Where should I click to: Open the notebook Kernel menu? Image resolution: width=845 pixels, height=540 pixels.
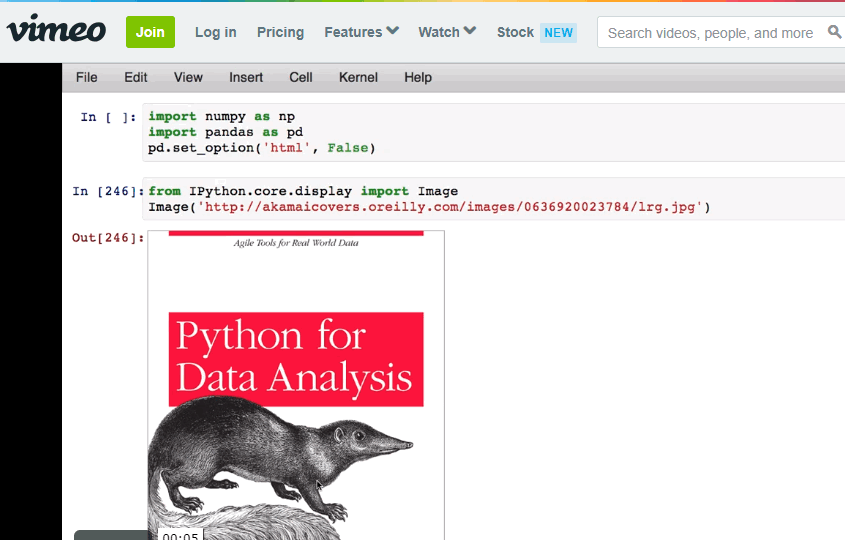[x=358, y=78]
